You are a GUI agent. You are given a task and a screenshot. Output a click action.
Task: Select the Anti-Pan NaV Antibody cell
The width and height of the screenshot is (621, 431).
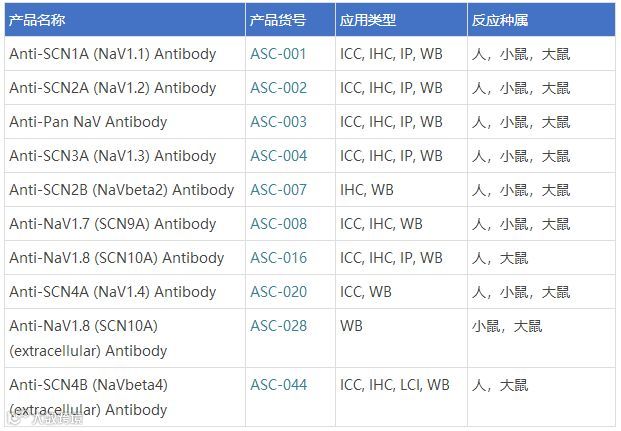click(x=125, y=122)
